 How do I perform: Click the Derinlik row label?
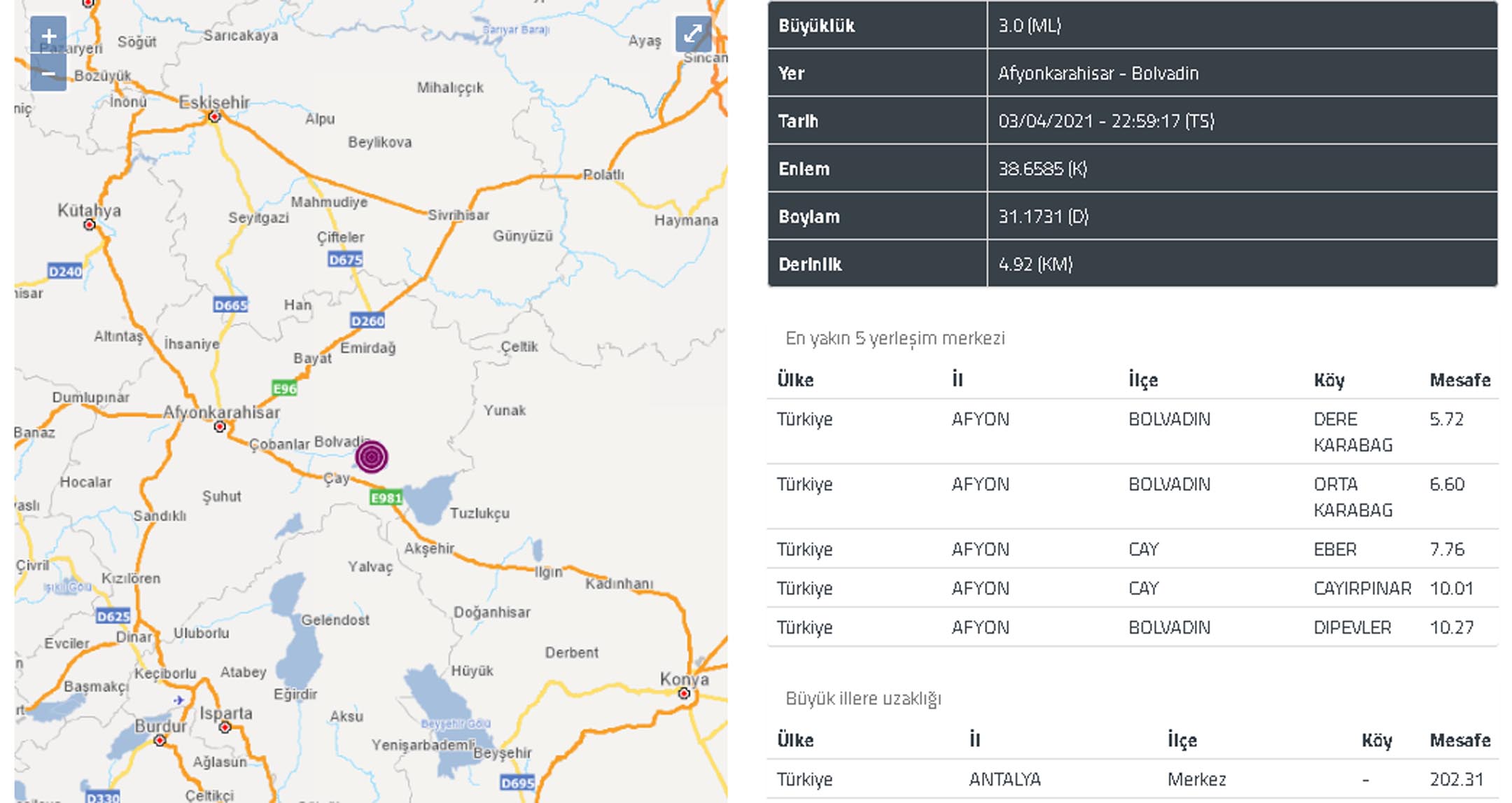click(810, 264)
